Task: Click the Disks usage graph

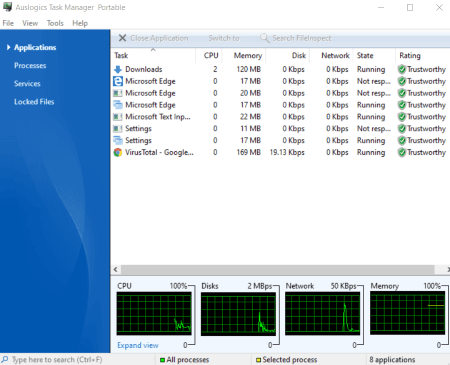Action: click(238, 313)
